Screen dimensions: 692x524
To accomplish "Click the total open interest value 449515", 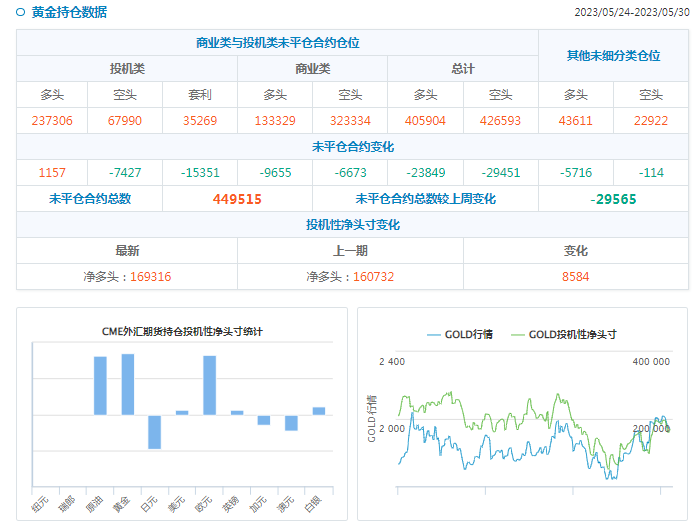I will pyautogui.click(x=237, y=199).
